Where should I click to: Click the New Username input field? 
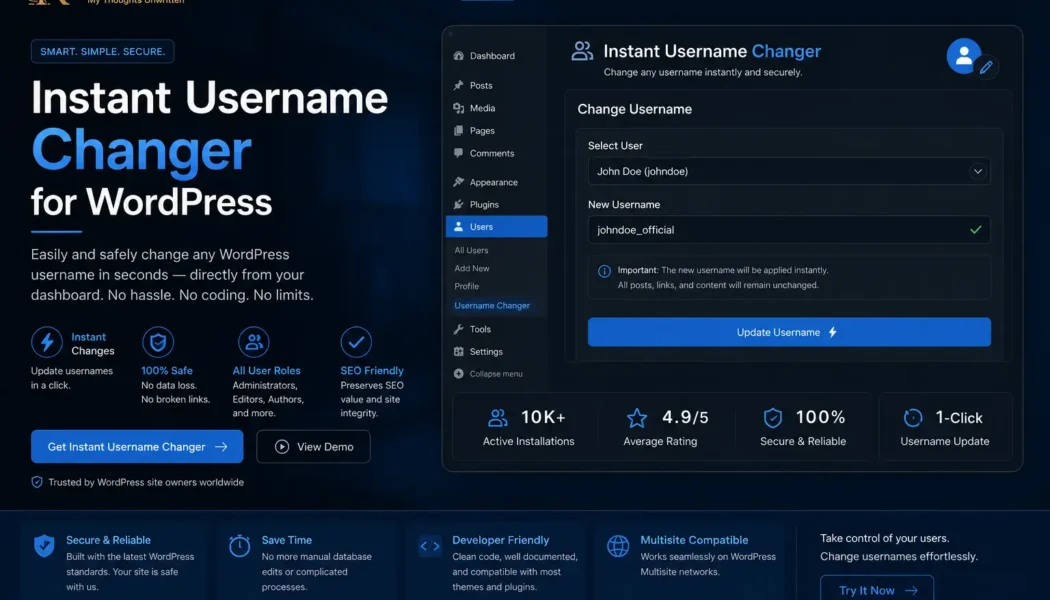789,230
